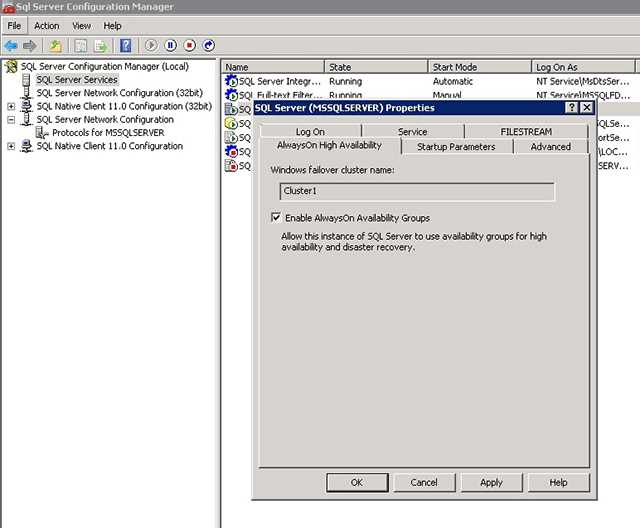The width and height of the screenshot is (640, 528).
Task: Click the Forward arrow toolbar icon
Action: click(x=30, y=46)
